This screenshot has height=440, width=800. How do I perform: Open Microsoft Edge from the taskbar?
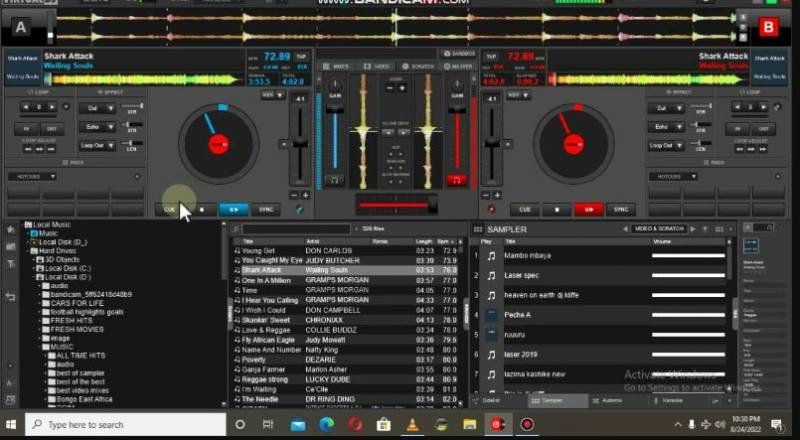click(327, 424)
